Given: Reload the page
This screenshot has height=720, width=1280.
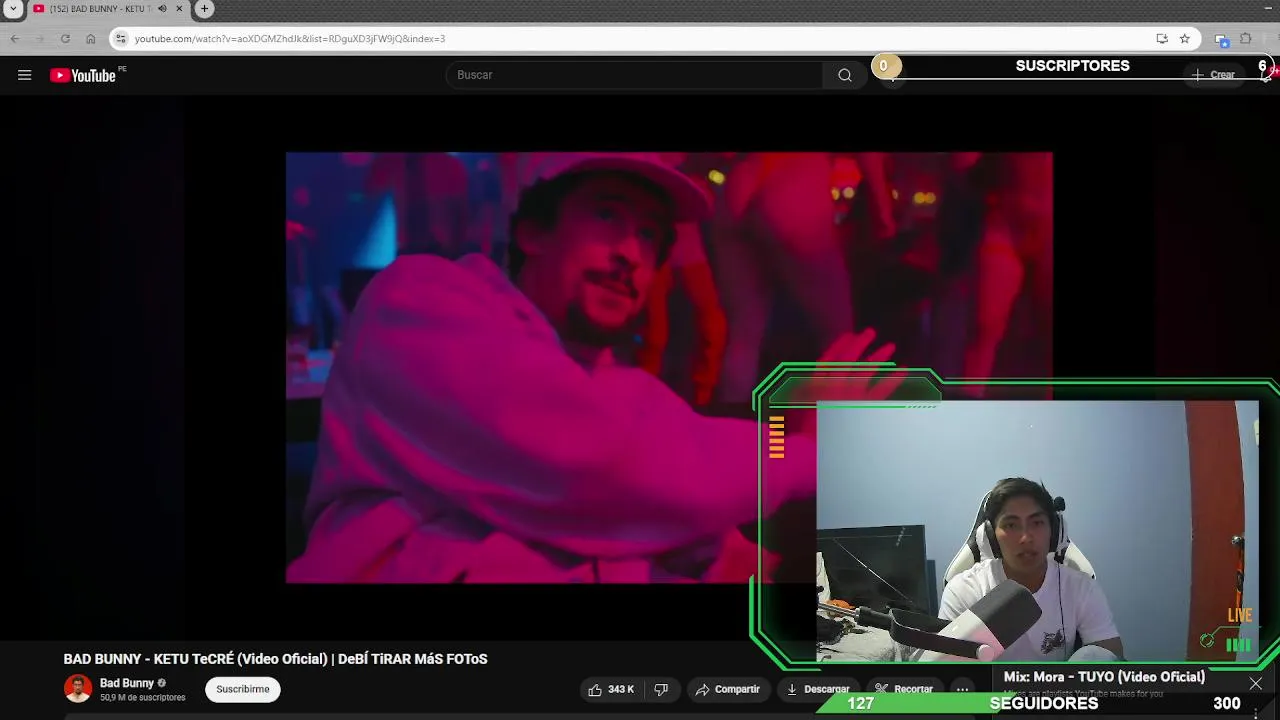Looking at the screenshot, I should [65, 39].
